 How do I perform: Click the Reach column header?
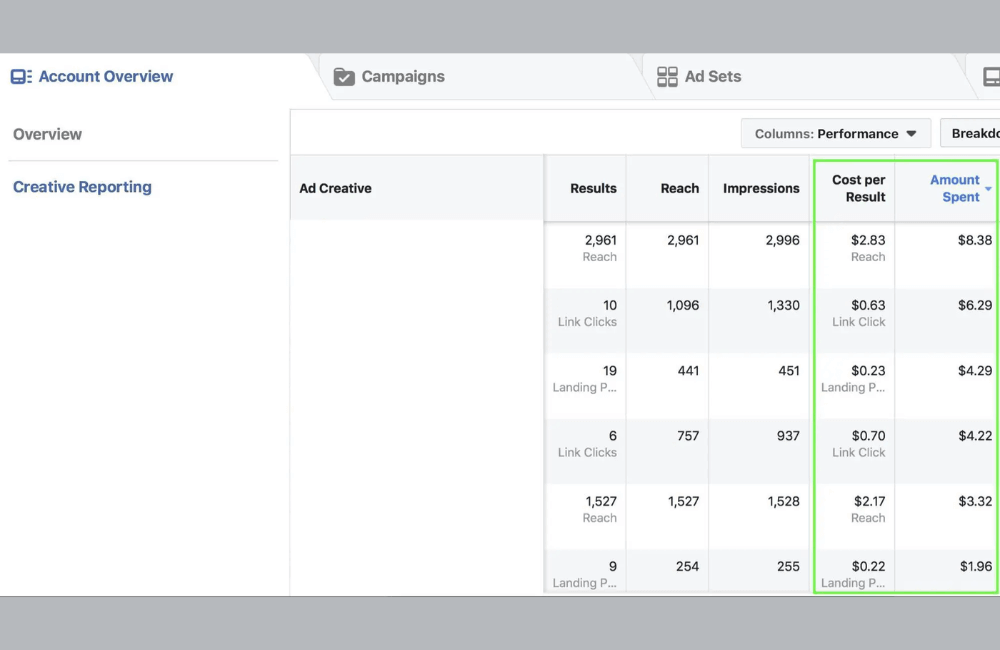[680, 188]
